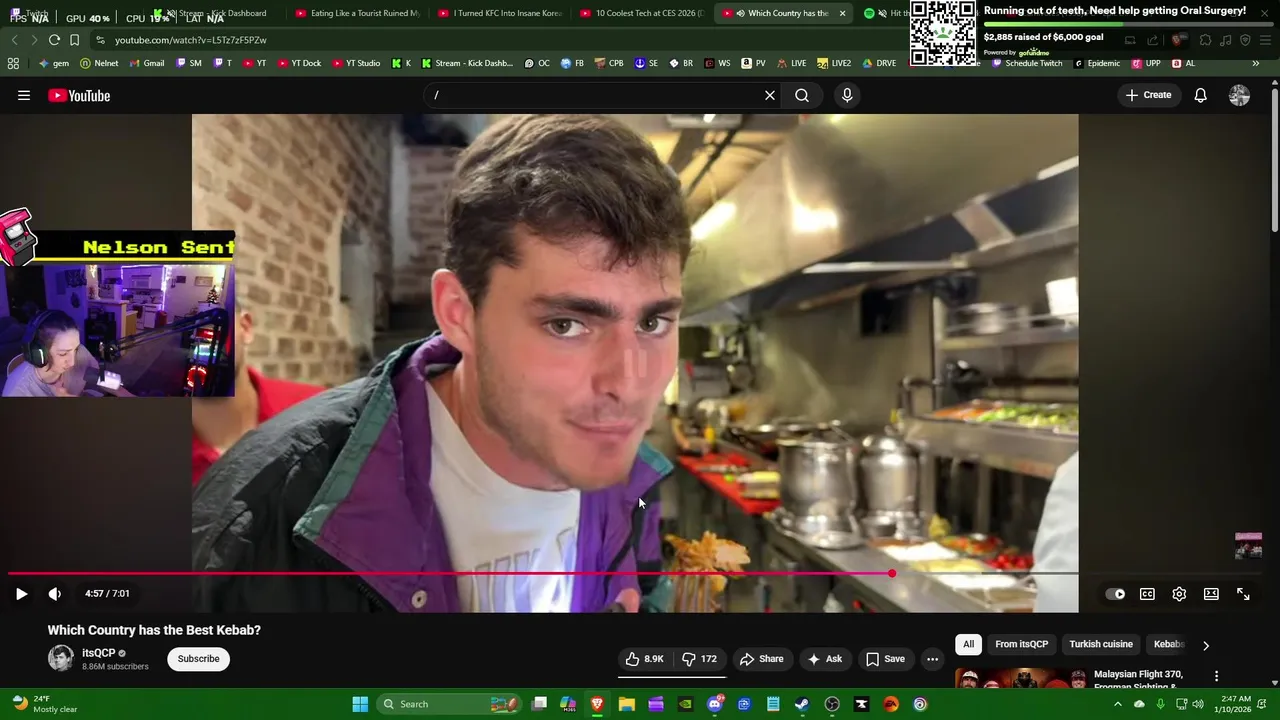This screenshot has height=720, width=1280.
Task: Switch to the I Turned KFC tab
Action: click(x=500, y=13)
